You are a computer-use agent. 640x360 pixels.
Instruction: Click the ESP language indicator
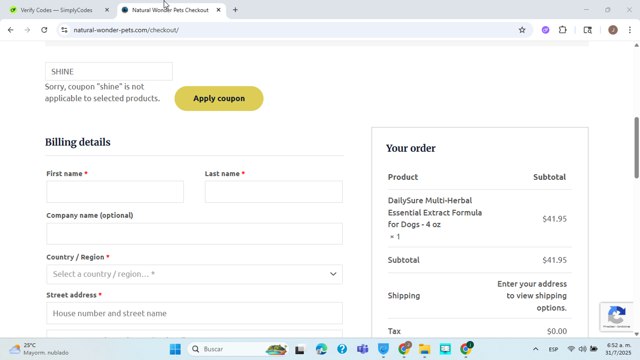pos(553,349)
